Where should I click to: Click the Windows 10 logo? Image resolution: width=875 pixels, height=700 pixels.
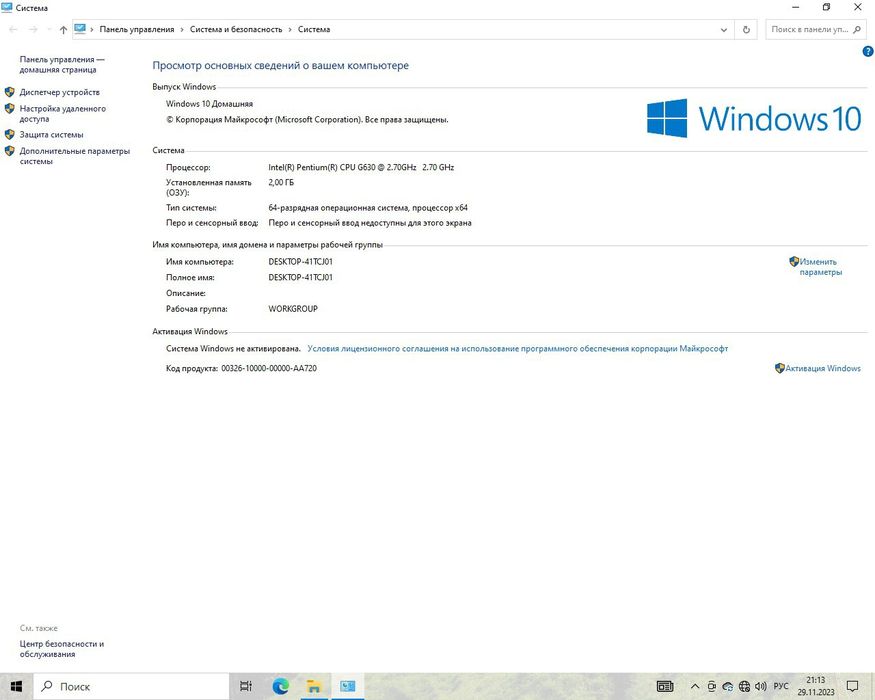pos(754,118)
